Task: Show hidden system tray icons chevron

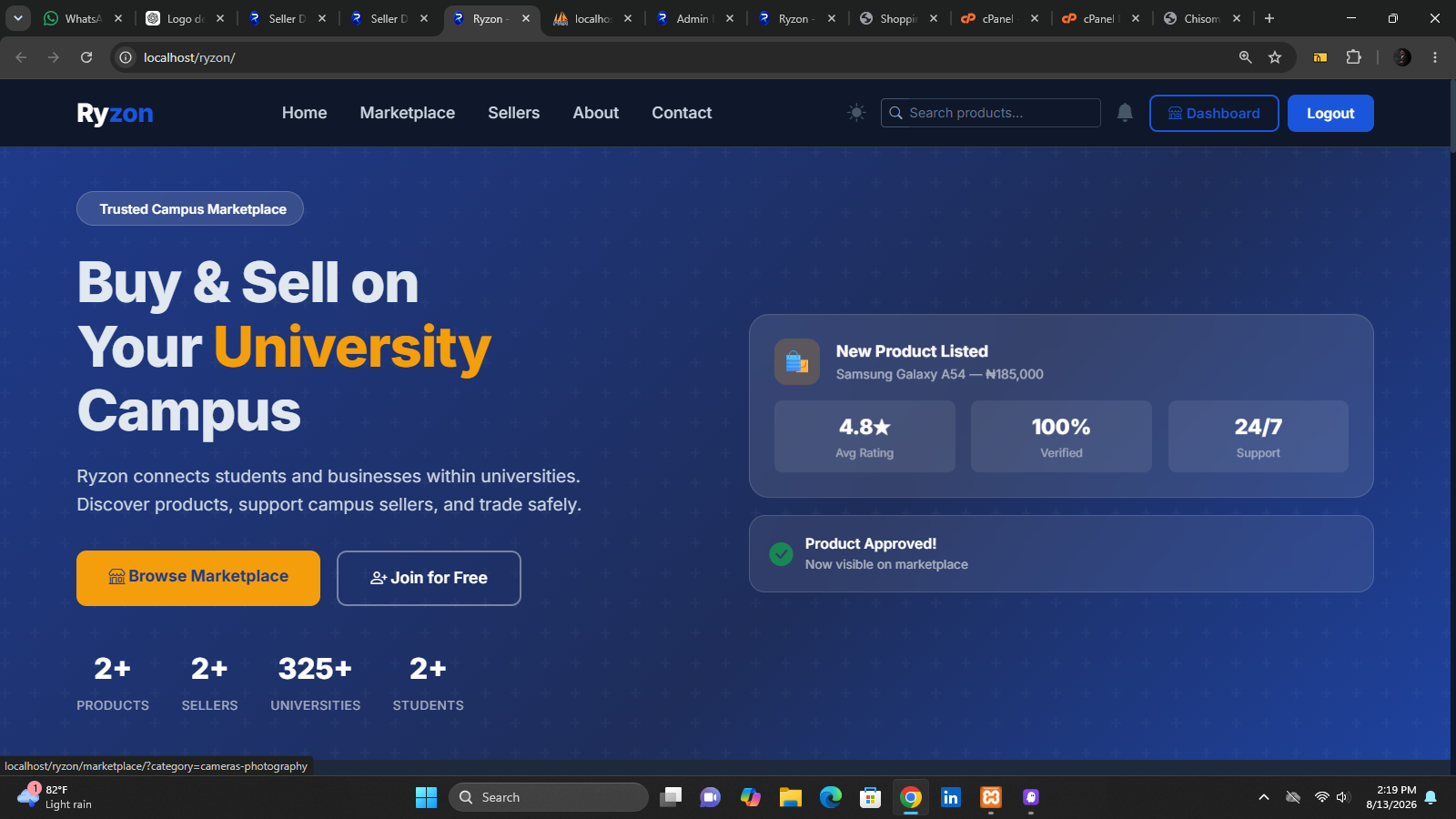Action: pyautogui.click(x=1263, y=797)
